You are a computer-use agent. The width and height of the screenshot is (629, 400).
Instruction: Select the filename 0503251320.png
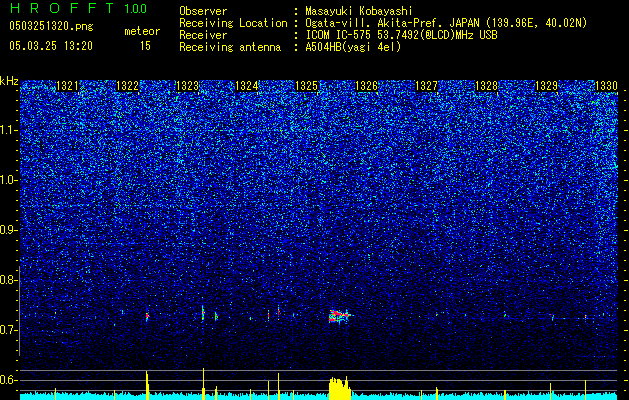51,26
